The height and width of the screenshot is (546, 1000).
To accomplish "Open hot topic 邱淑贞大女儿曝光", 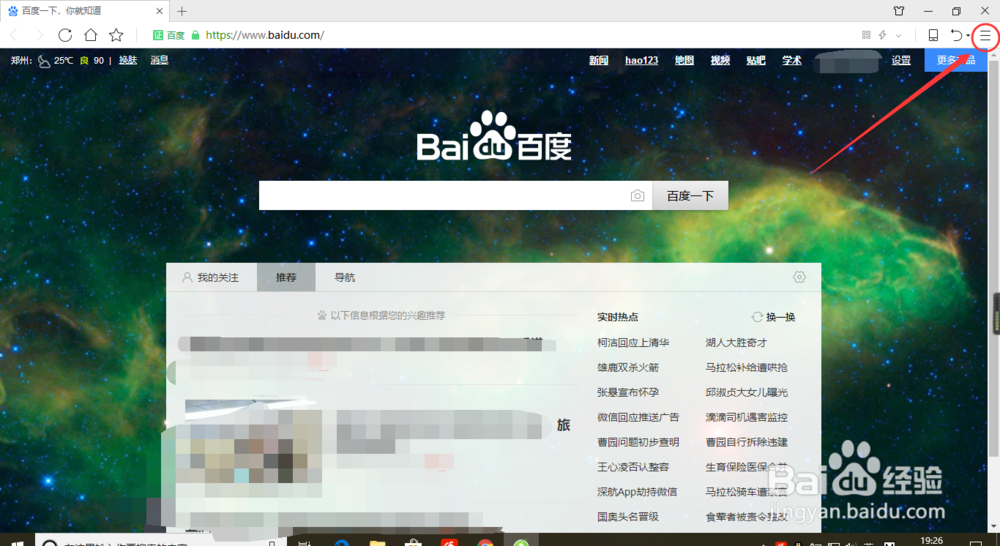I will coord(746,392).
